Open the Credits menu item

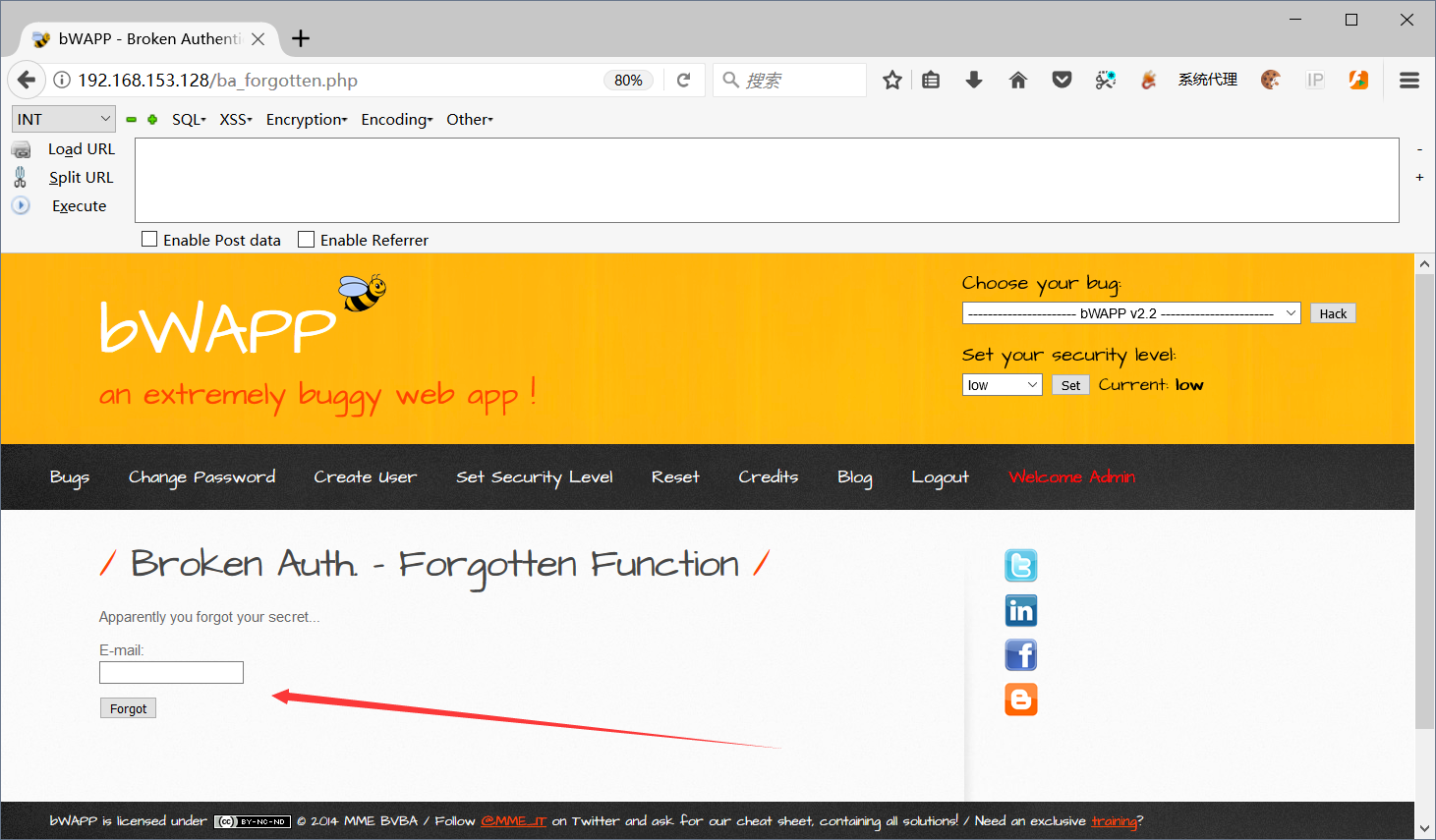tap(769, 477)
